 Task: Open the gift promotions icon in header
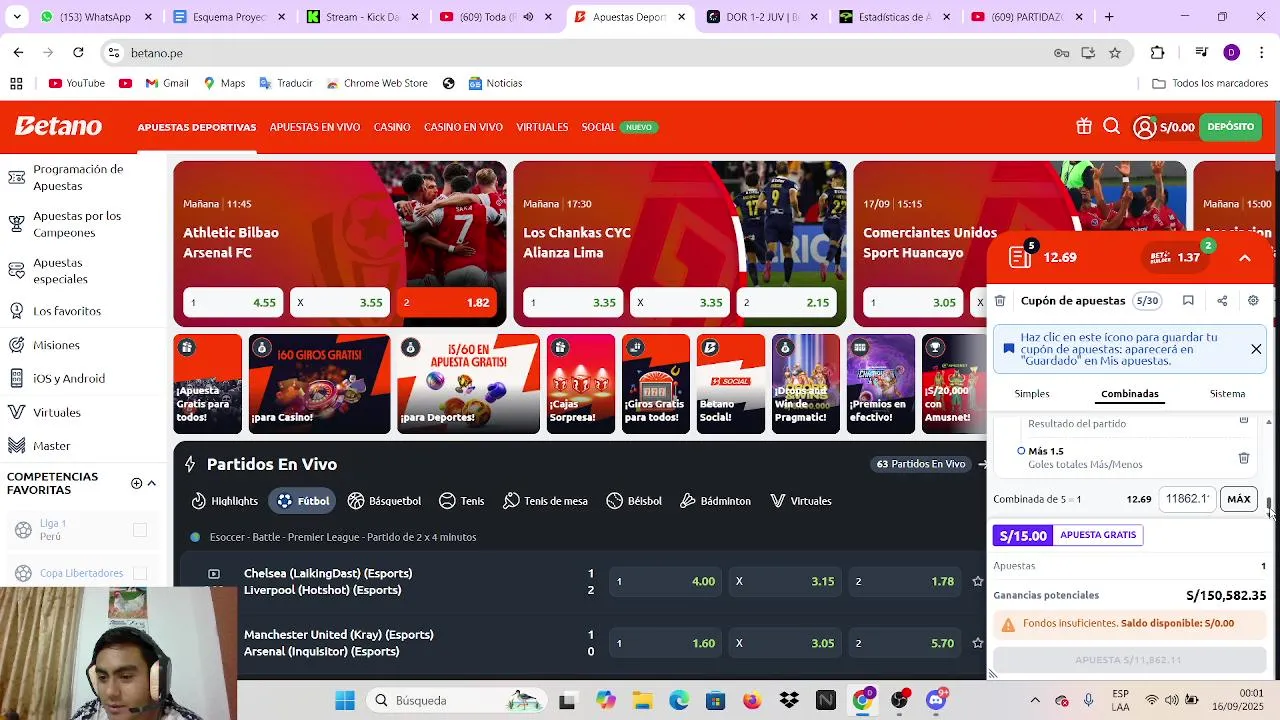pyautogui.click(x=1084, y=127)
